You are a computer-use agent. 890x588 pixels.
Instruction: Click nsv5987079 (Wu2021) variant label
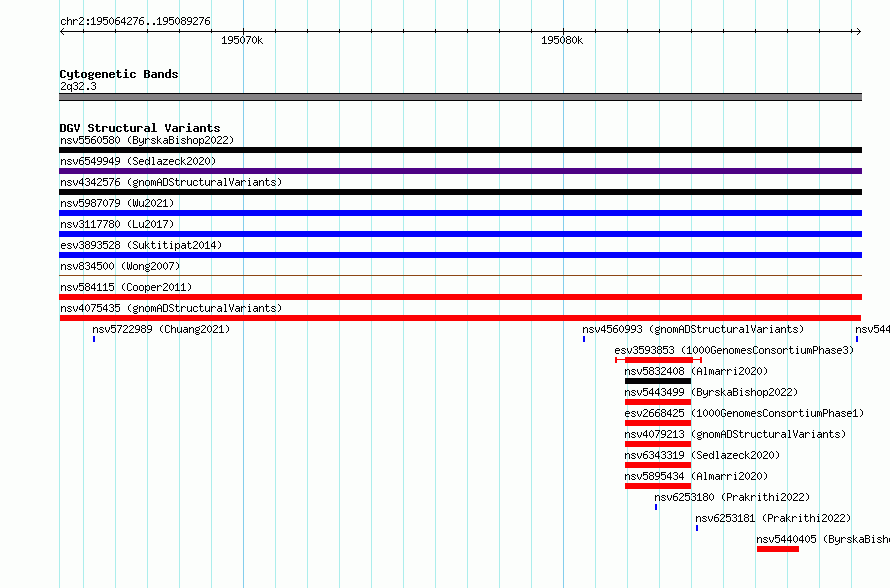[117, 203]
